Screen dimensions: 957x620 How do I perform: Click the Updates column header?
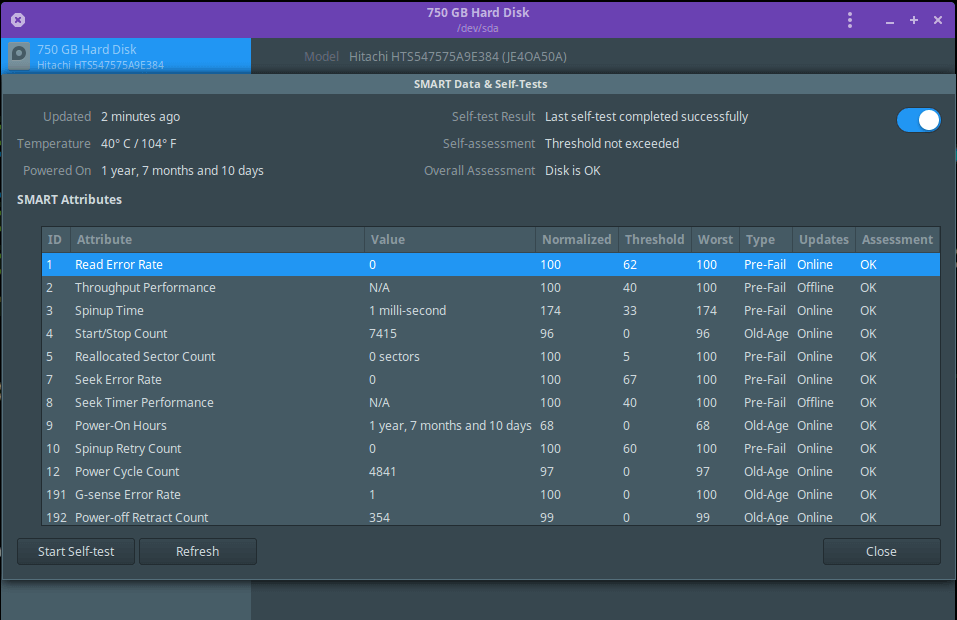824,240
